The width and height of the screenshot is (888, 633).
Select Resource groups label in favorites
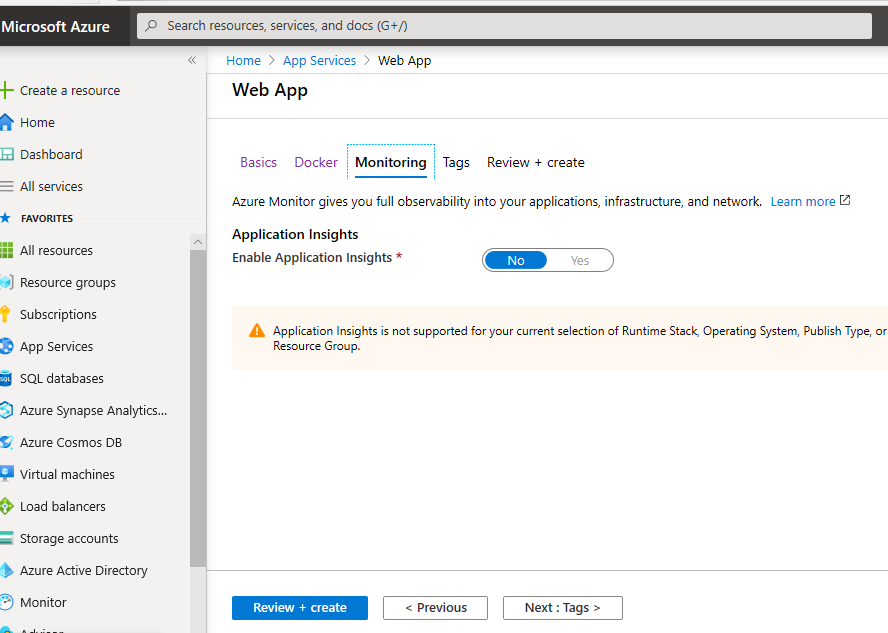[67, 283]
